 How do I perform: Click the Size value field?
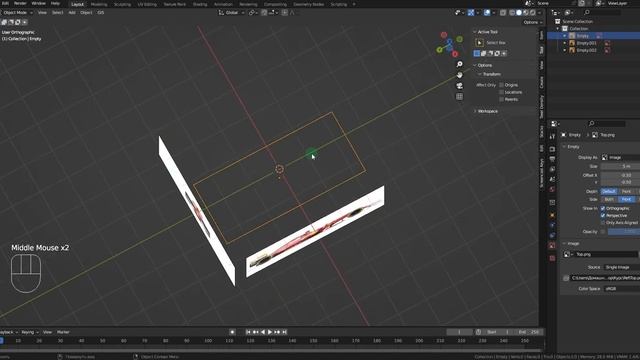pos(620,167)
